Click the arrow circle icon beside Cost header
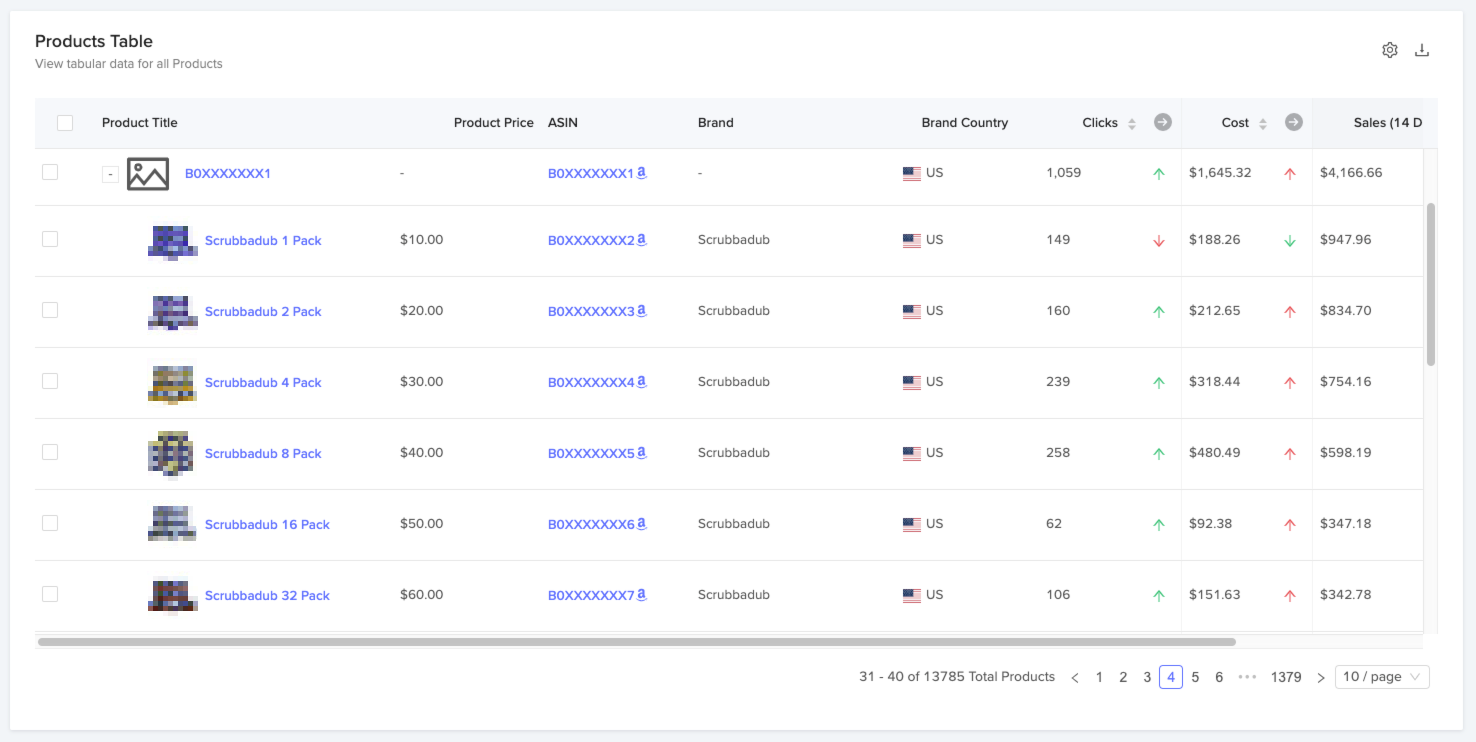Image resolution: width=1476 pixels, height=742 pixels. point(1293,122)
